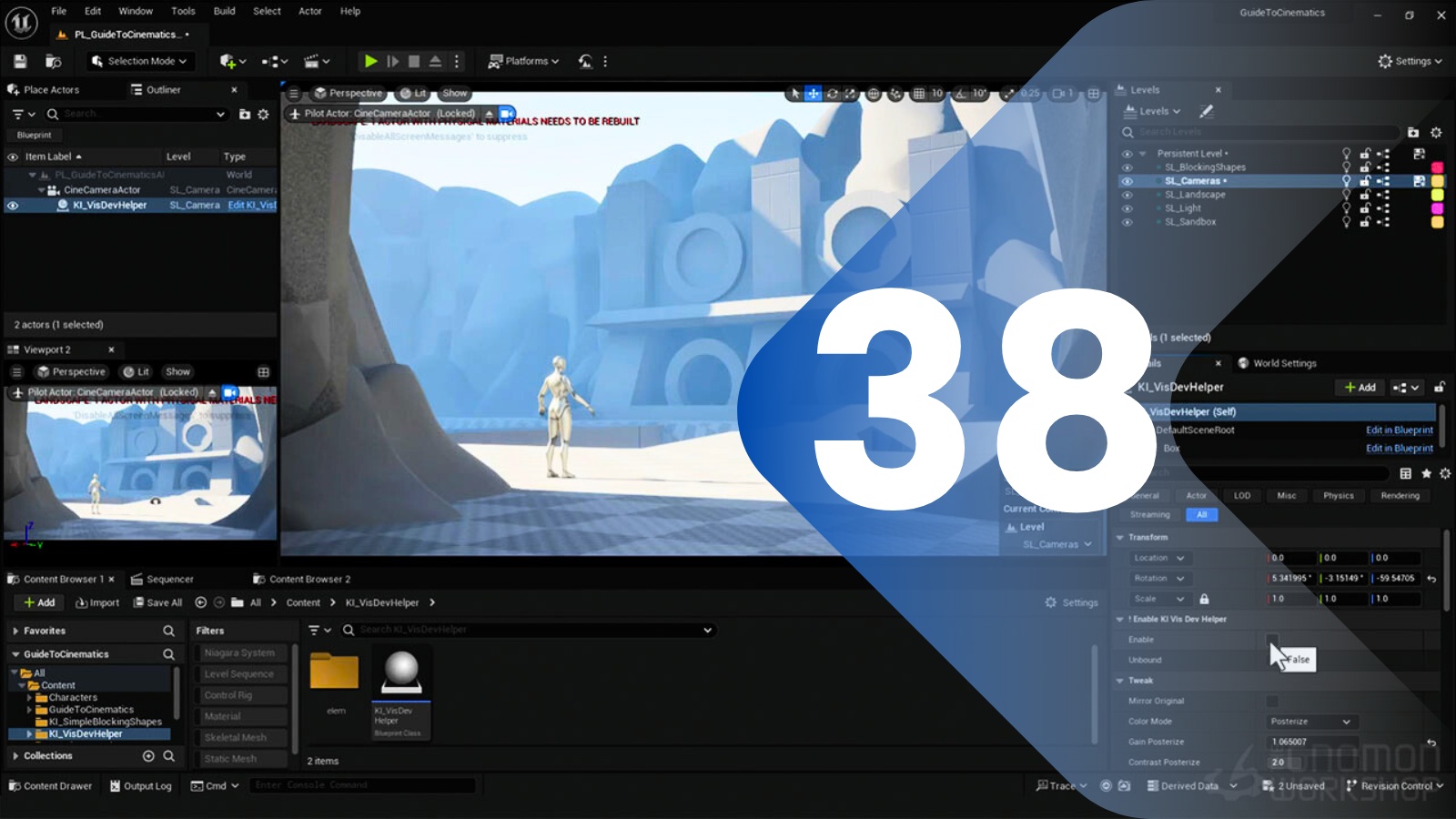Open the Outliner filter dropdown
Screen dimensions: 1456x819
pyautogui.click(x=23, y=114)
